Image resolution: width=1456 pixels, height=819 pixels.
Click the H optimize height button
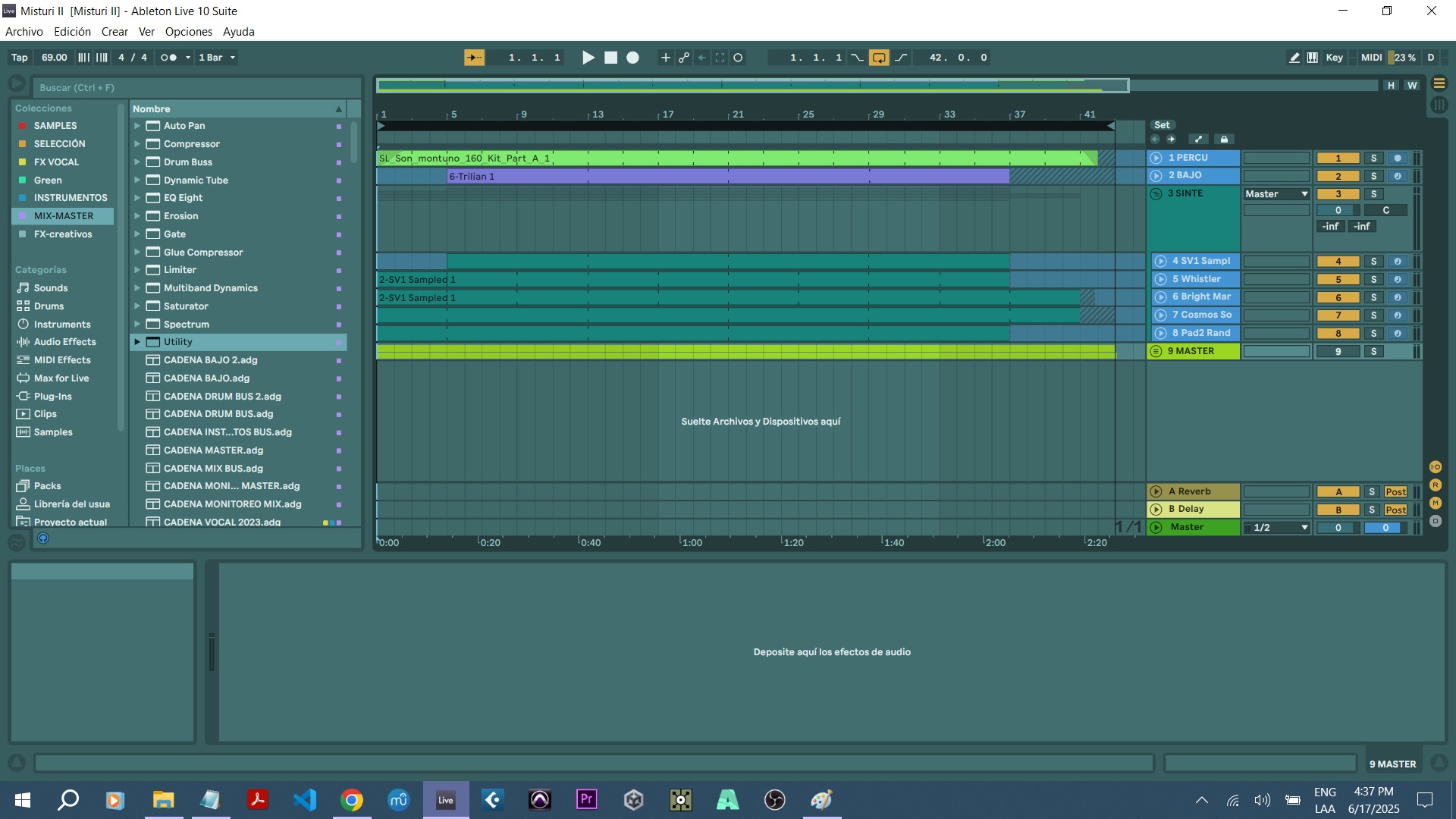pyautogui.click(x=1391, y=86)
